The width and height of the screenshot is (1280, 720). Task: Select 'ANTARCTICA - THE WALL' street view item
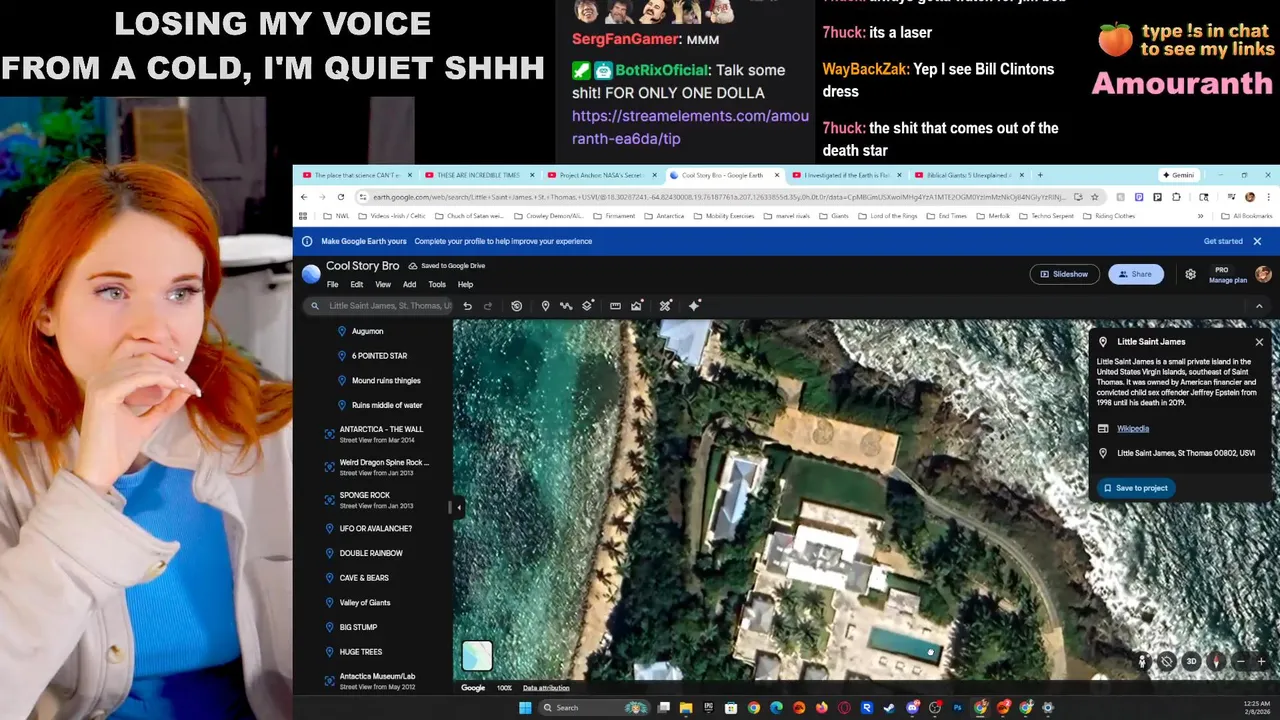coord(381,434)
